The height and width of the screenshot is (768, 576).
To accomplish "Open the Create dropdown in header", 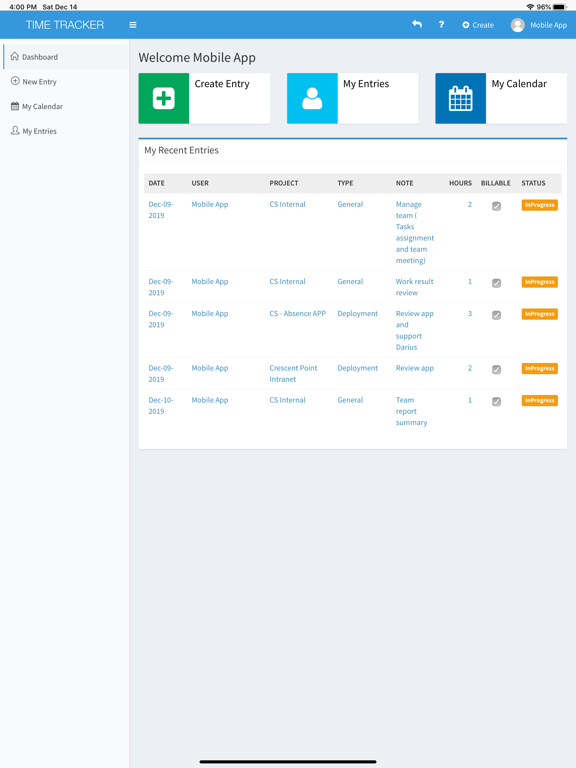I will pos(478,25).
